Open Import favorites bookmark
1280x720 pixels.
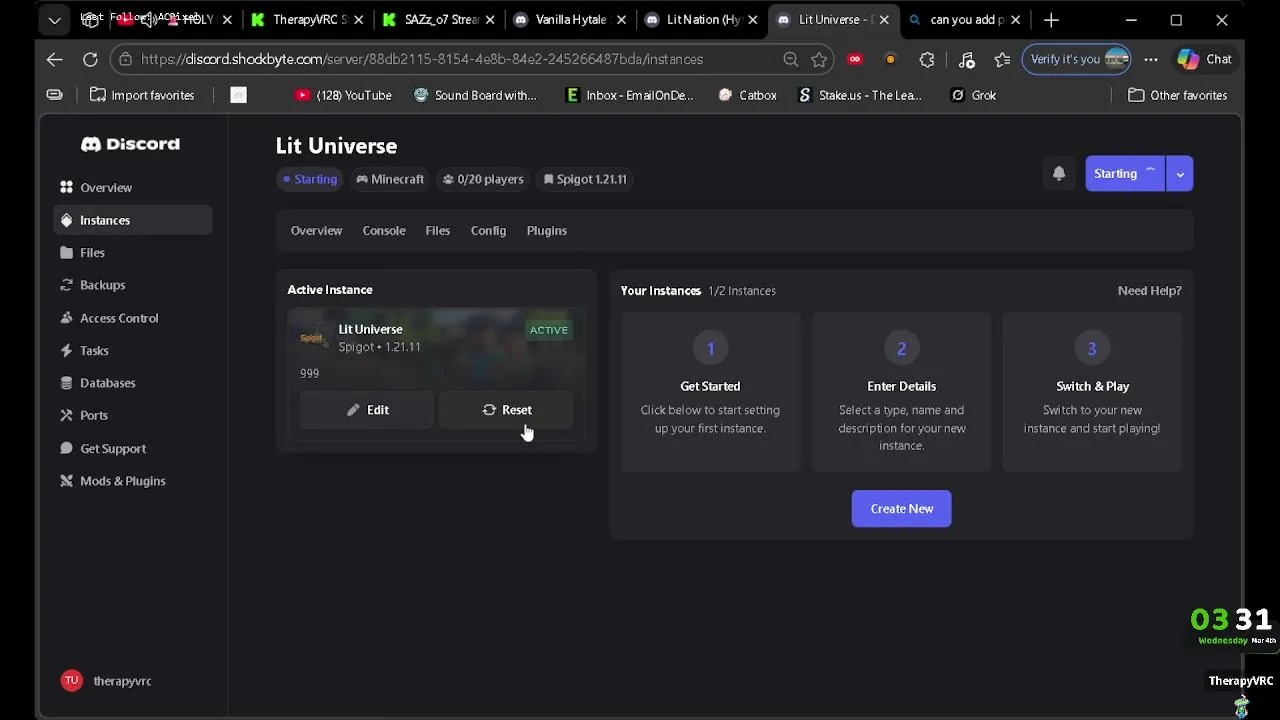[x=141, y=95]
